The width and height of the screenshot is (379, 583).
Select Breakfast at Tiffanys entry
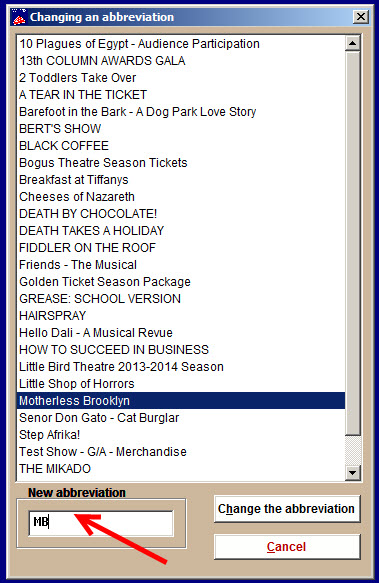coord(181,180)
